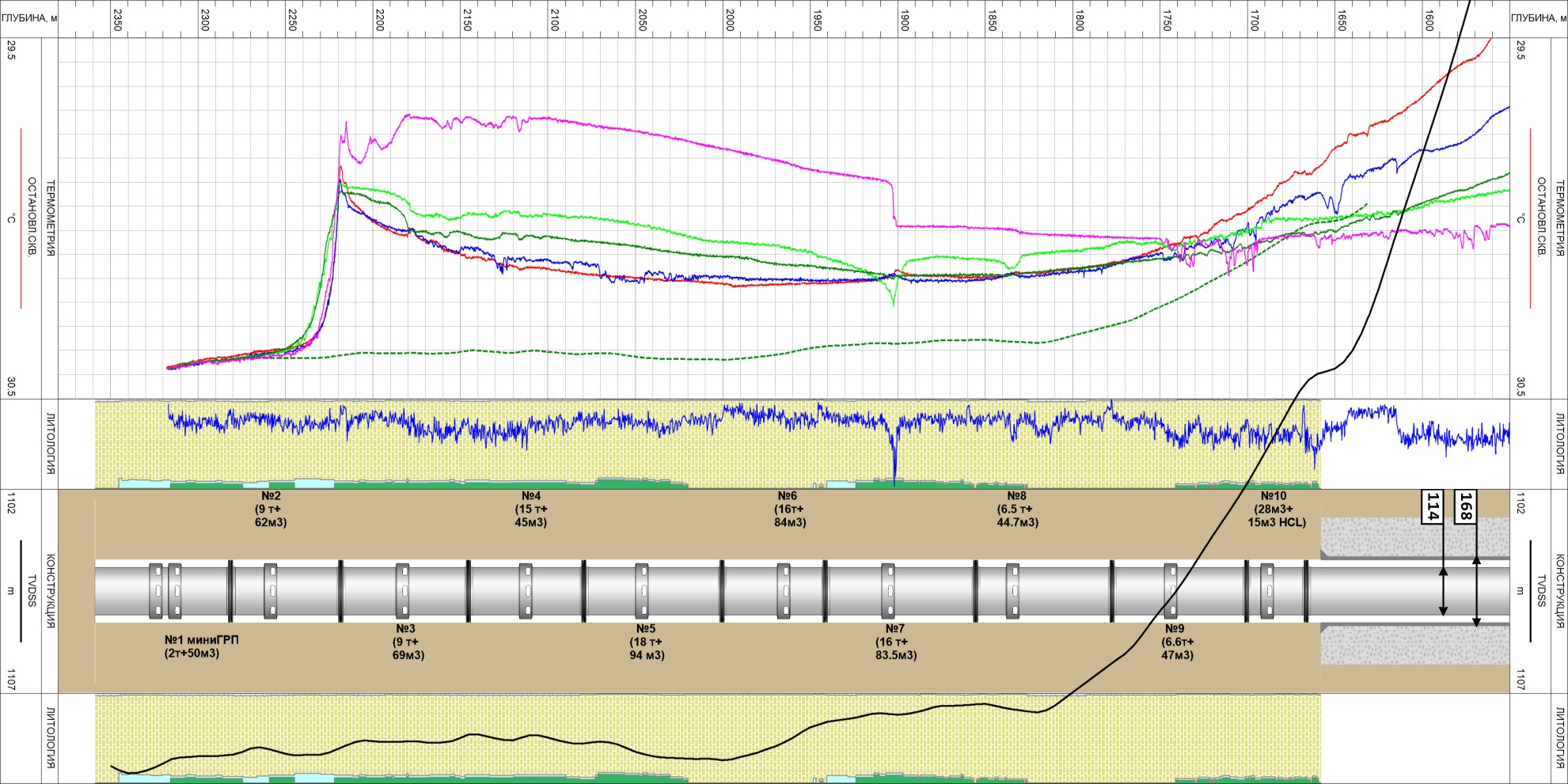Viewport: 1568px width, 784px height.
Task: Click the №5 (18 т+ 94 м3) annotation
Action: point(647,642)
